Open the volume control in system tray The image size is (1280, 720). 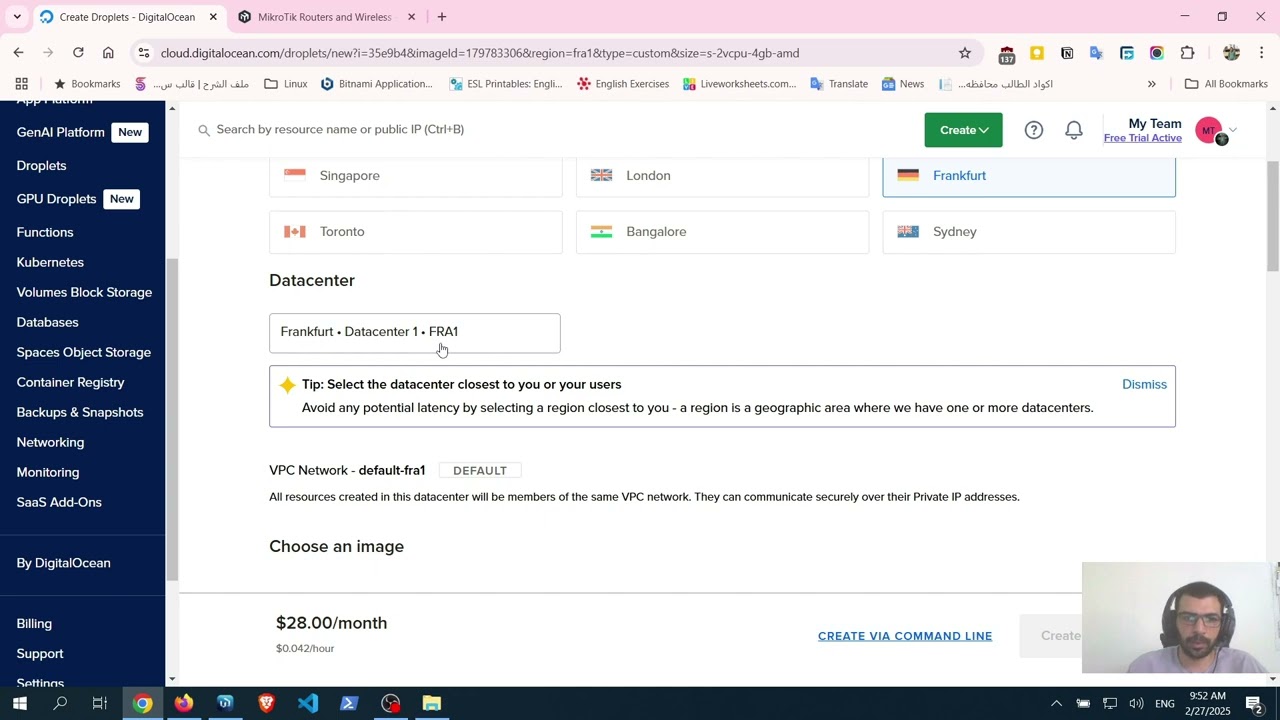coord(1136,703)
